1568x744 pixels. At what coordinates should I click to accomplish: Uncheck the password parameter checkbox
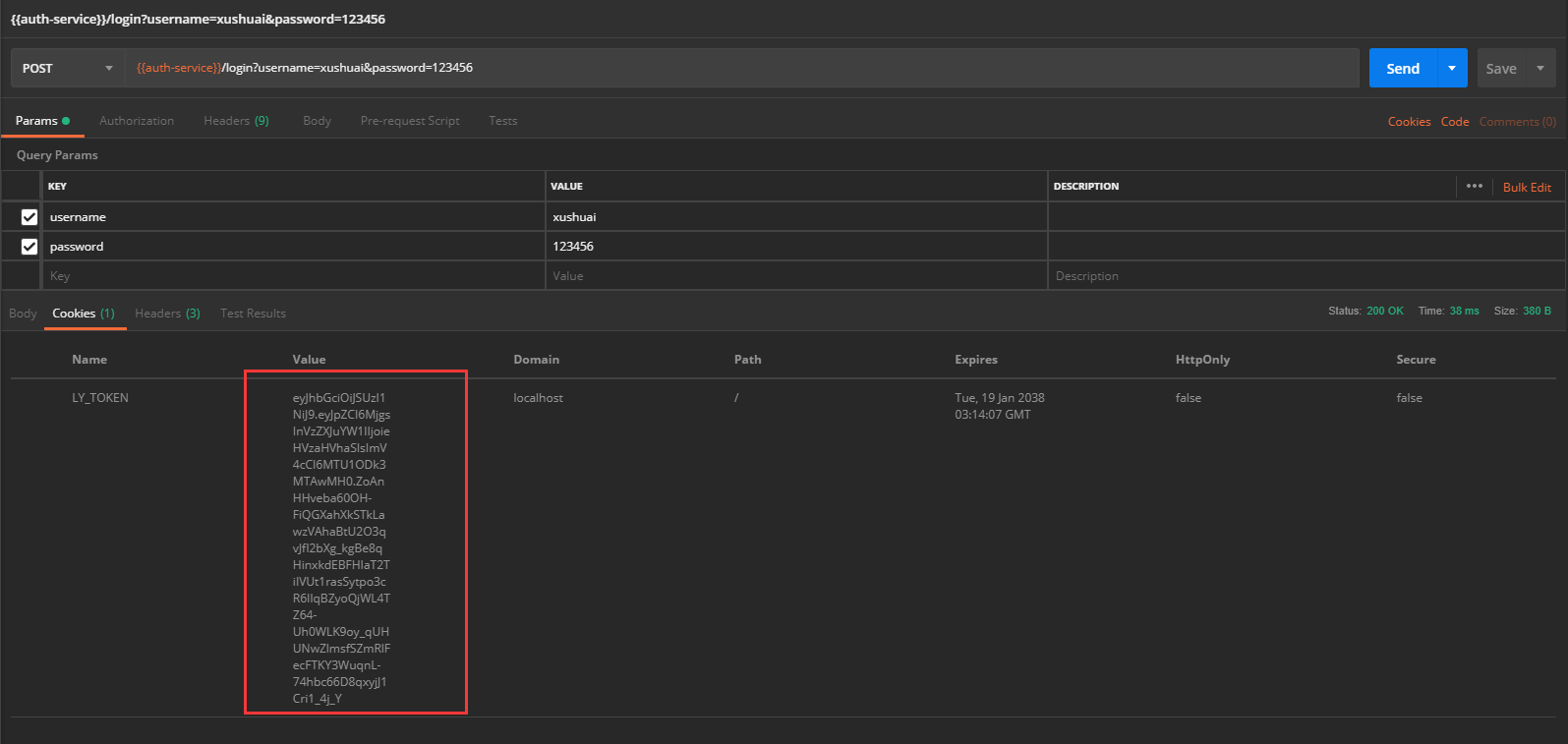29,247
